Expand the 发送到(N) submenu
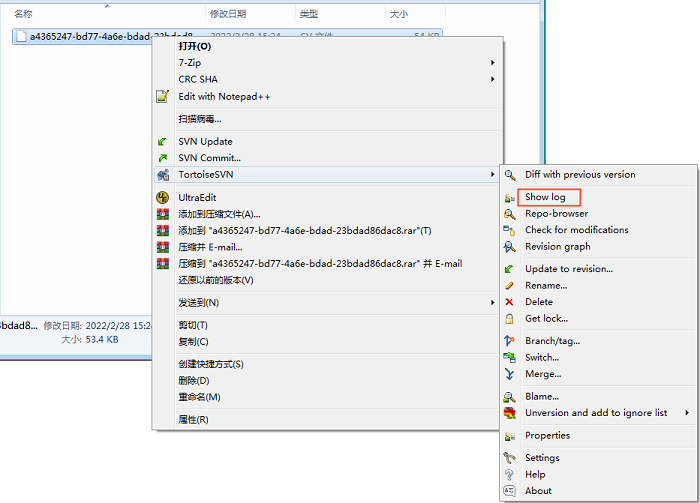Image resolution: width=700 pixels, height=503 pixels. click(492, 303)
